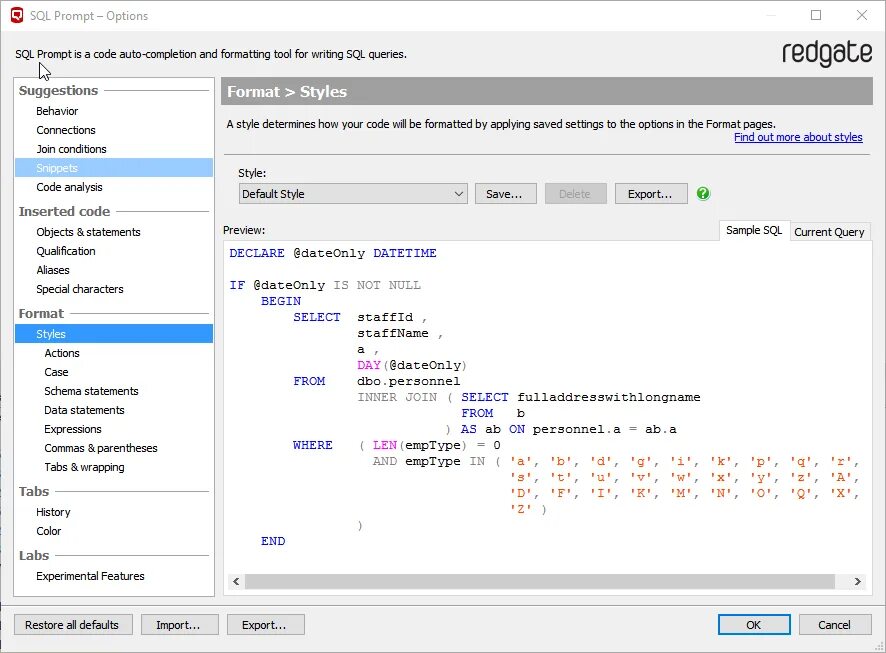Screen dimensions: 886x653
Task: Open the Style dropdown showing Default Style
Action: [x=353, y=194]
